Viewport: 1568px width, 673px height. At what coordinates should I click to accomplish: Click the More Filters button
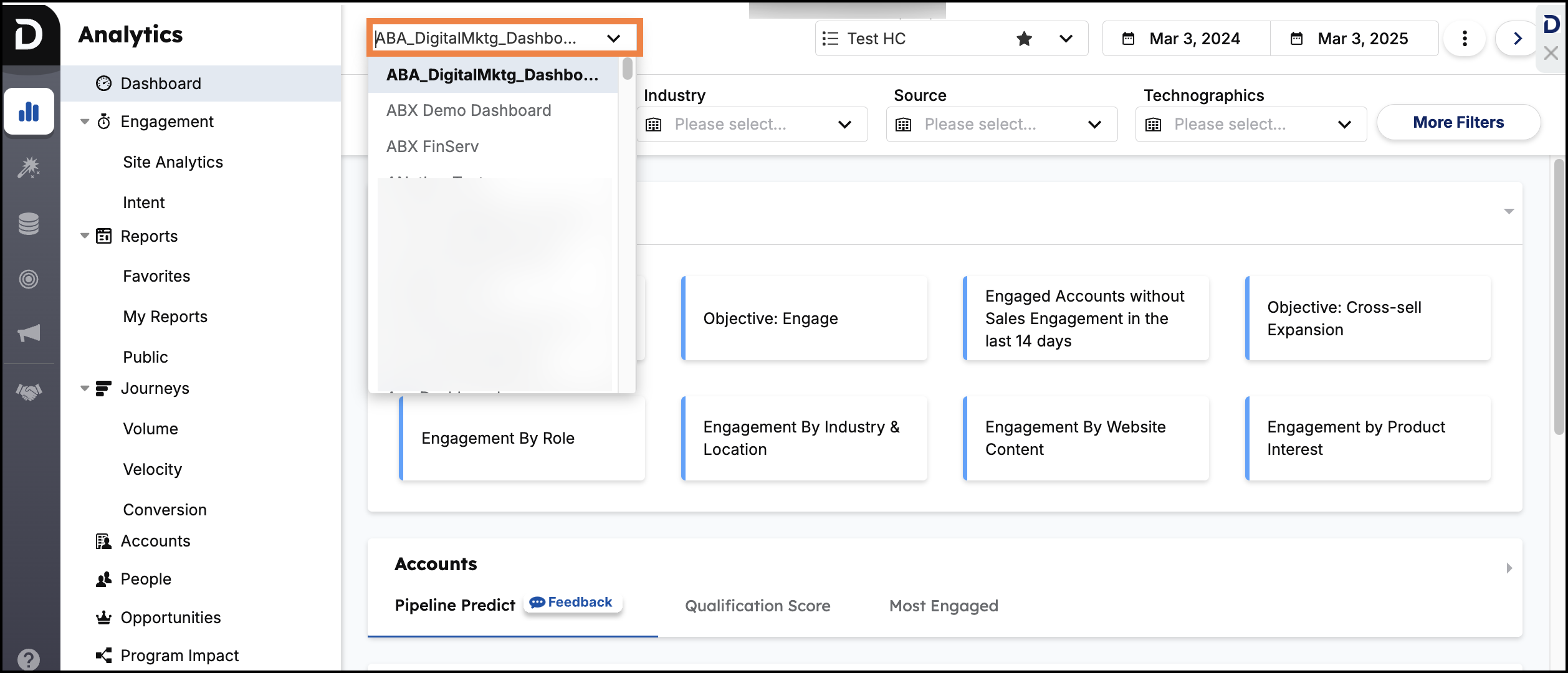(1458, 122)
